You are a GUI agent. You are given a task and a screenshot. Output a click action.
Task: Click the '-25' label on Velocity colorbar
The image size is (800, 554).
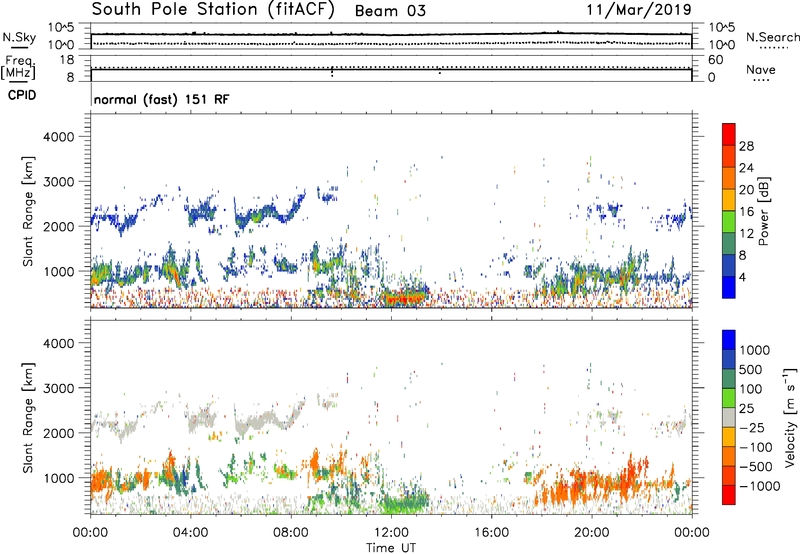click(752, 428)
